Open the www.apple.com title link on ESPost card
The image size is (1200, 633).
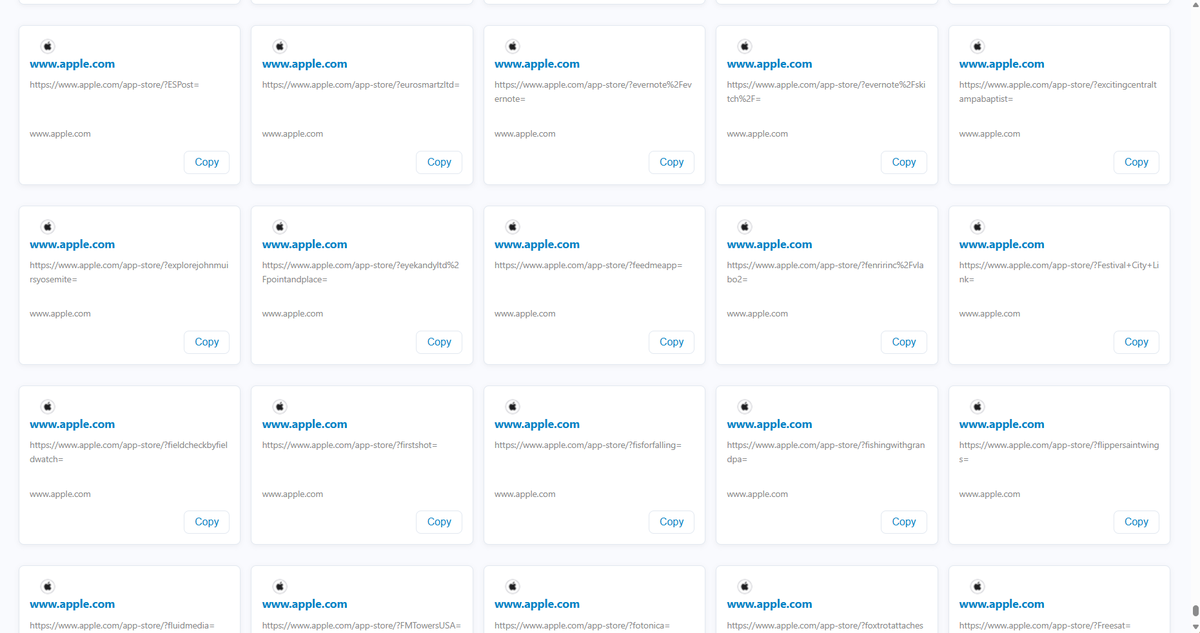point(72,64)
